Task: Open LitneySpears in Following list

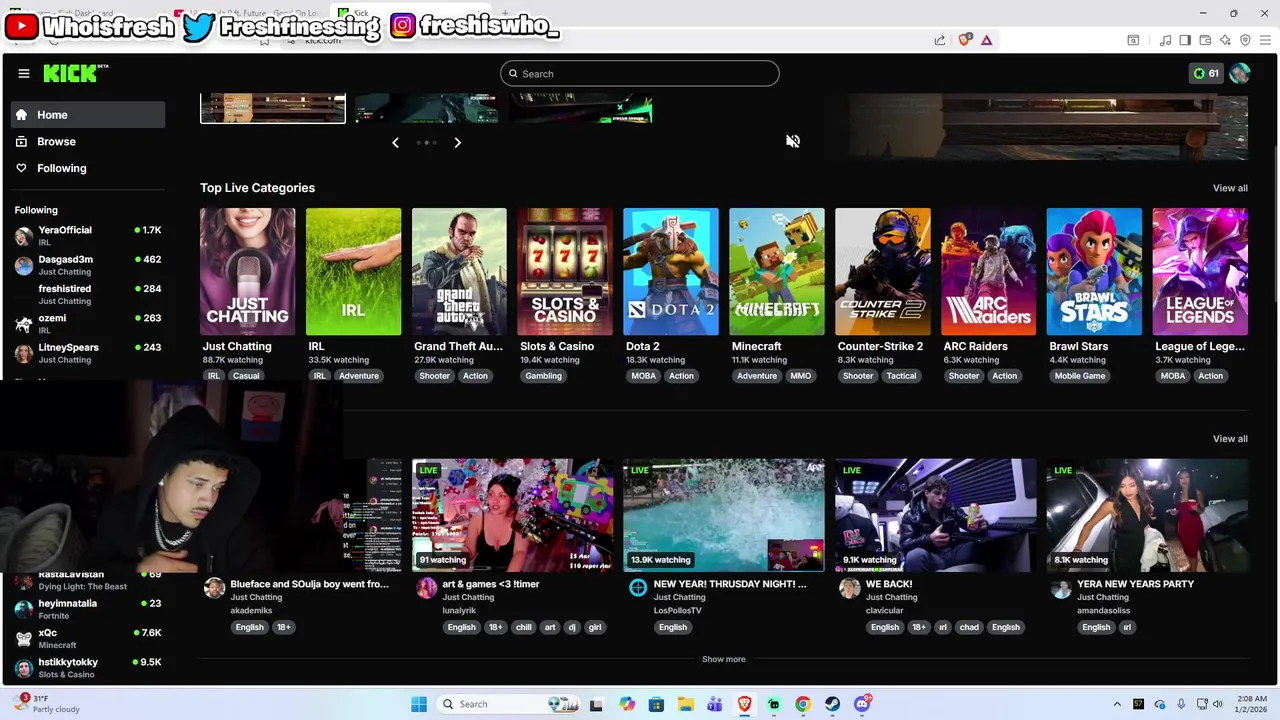Action: [x=88, y=353]
